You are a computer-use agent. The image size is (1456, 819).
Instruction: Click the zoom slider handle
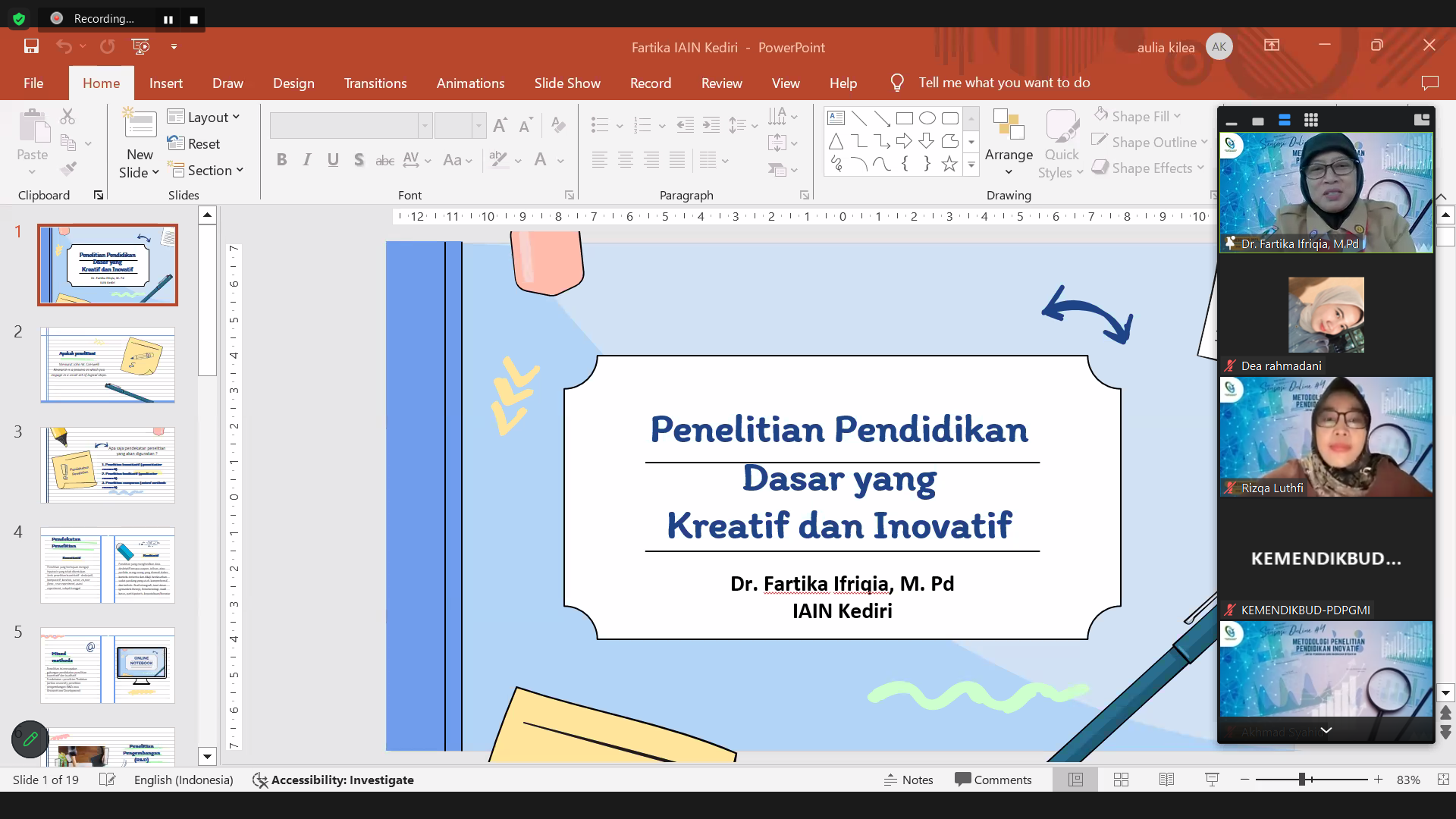(1302, 780)
